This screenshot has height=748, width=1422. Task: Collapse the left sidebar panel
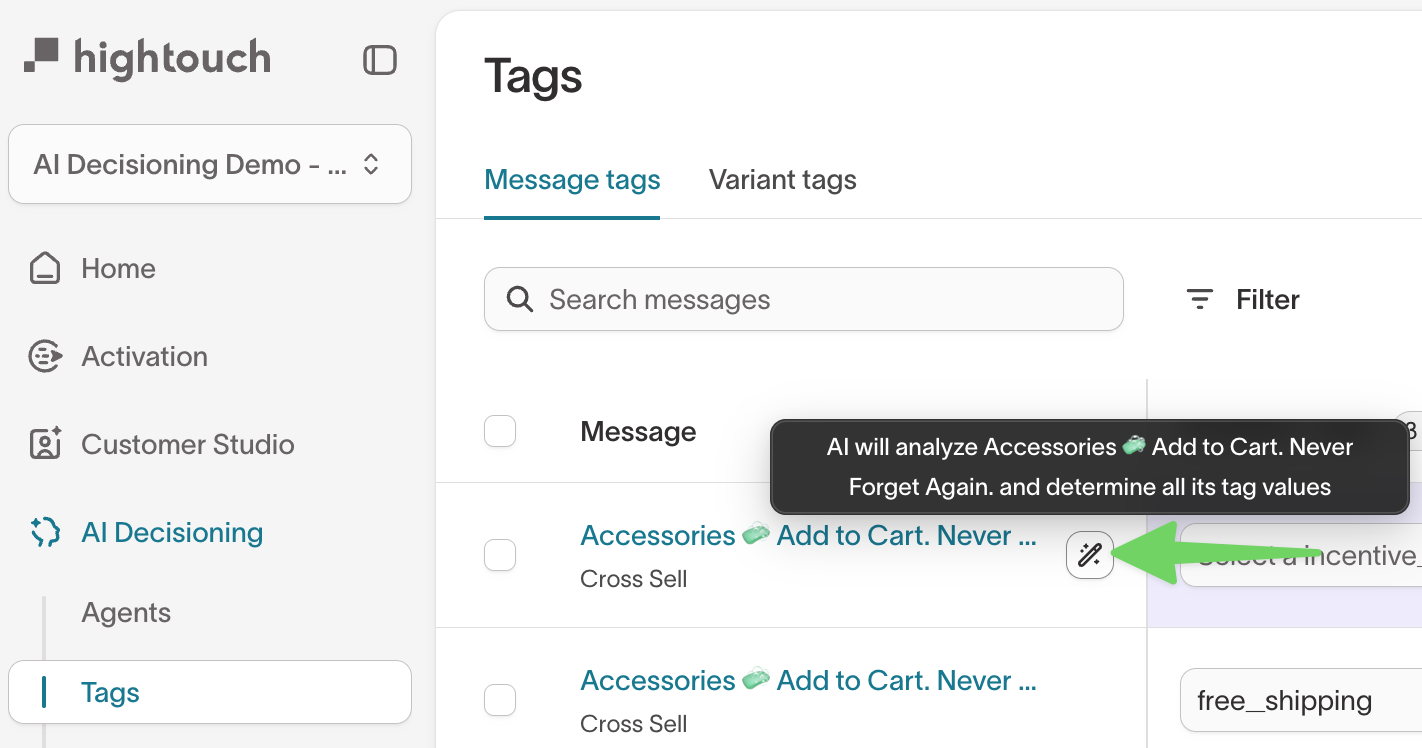click(x=380, y=60)
